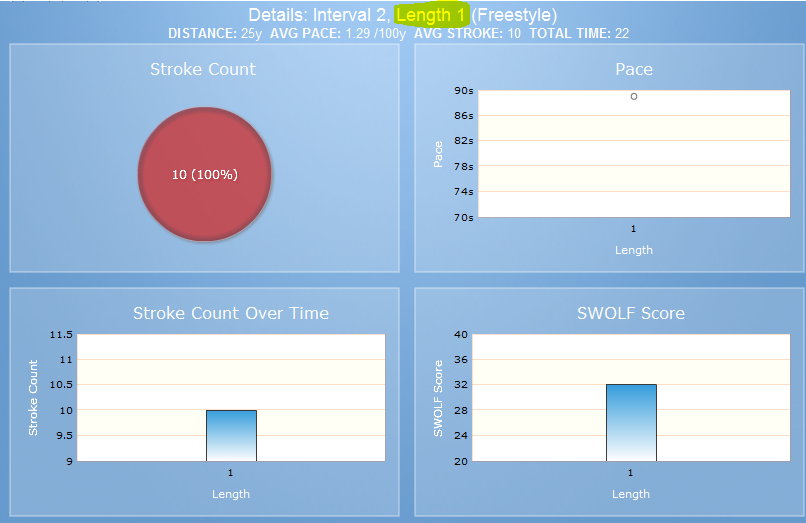Click the 'Length' x-axis title under Pace chart
The width and height of the screenshot is (806, 523).
coord(634,250)
